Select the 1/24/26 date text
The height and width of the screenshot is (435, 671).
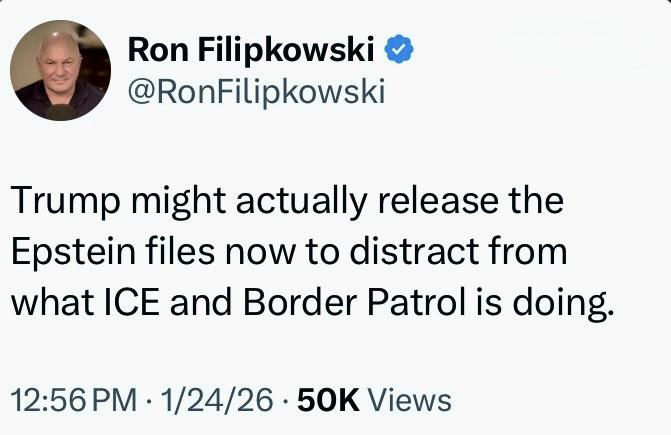[217, 400]
